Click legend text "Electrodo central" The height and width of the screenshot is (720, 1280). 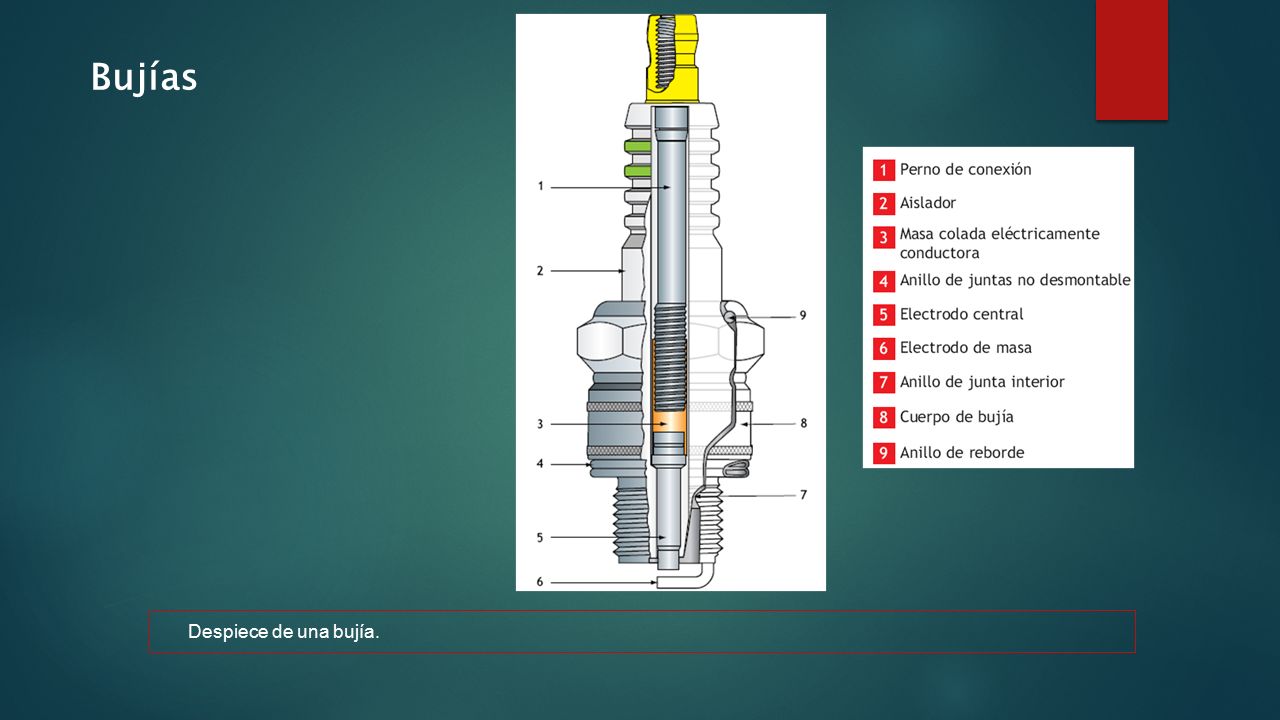[962, 314]
